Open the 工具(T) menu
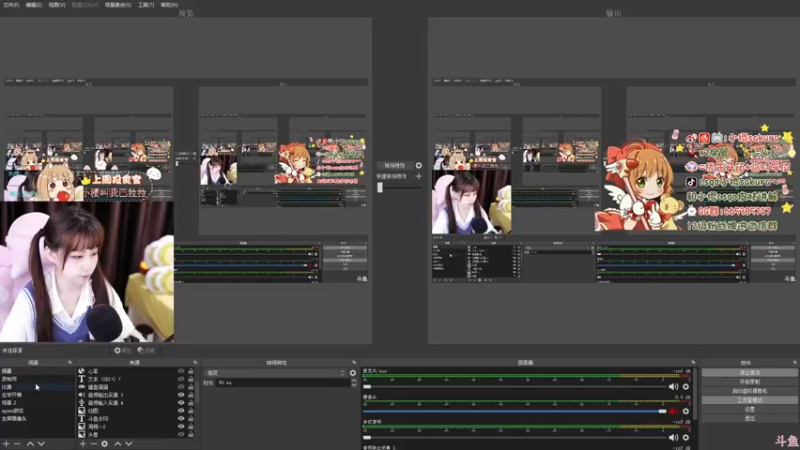The image size is (800, 450). [x=146, y=5]
